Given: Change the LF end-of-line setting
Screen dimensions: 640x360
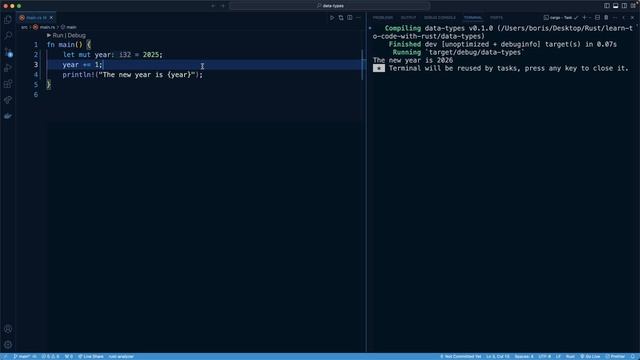Looking at the screenshot, I should (558, 357).
